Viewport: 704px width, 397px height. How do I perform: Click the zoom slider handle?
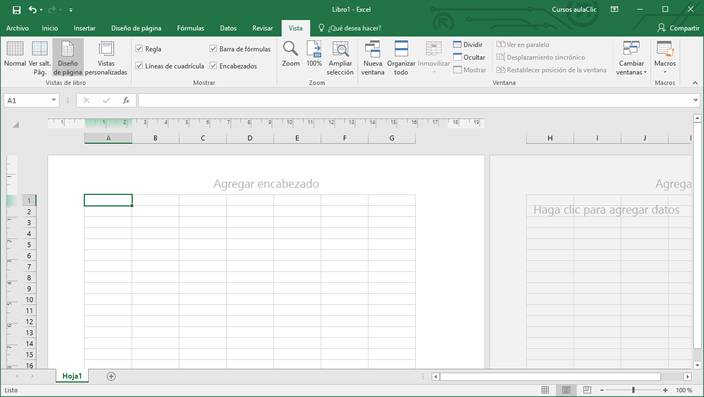click(x=634, y=390)
